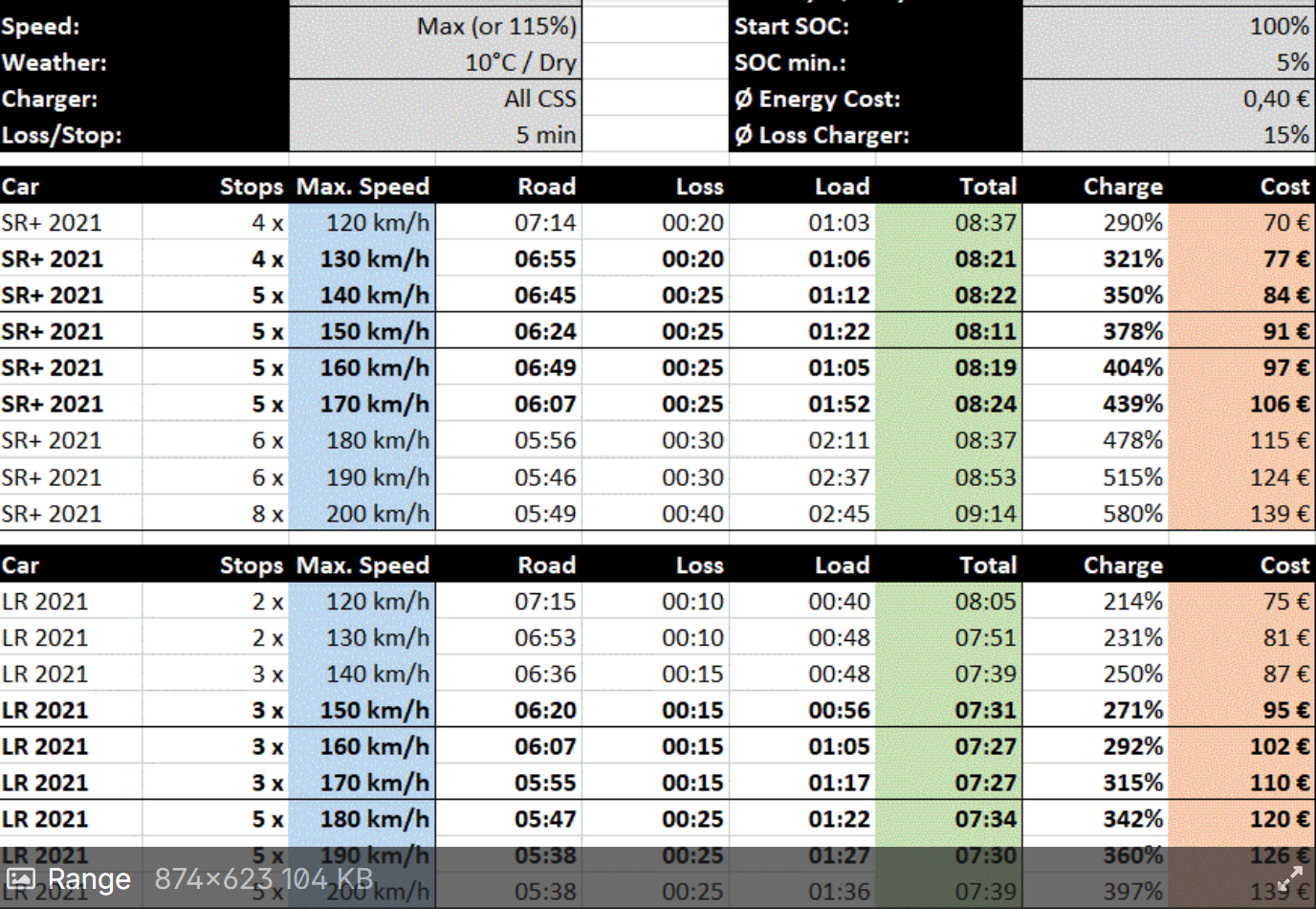Click the Loss/Stop value 5 min
The height and width of the screenshot is (909, 1316).
(x=545, y=135)
